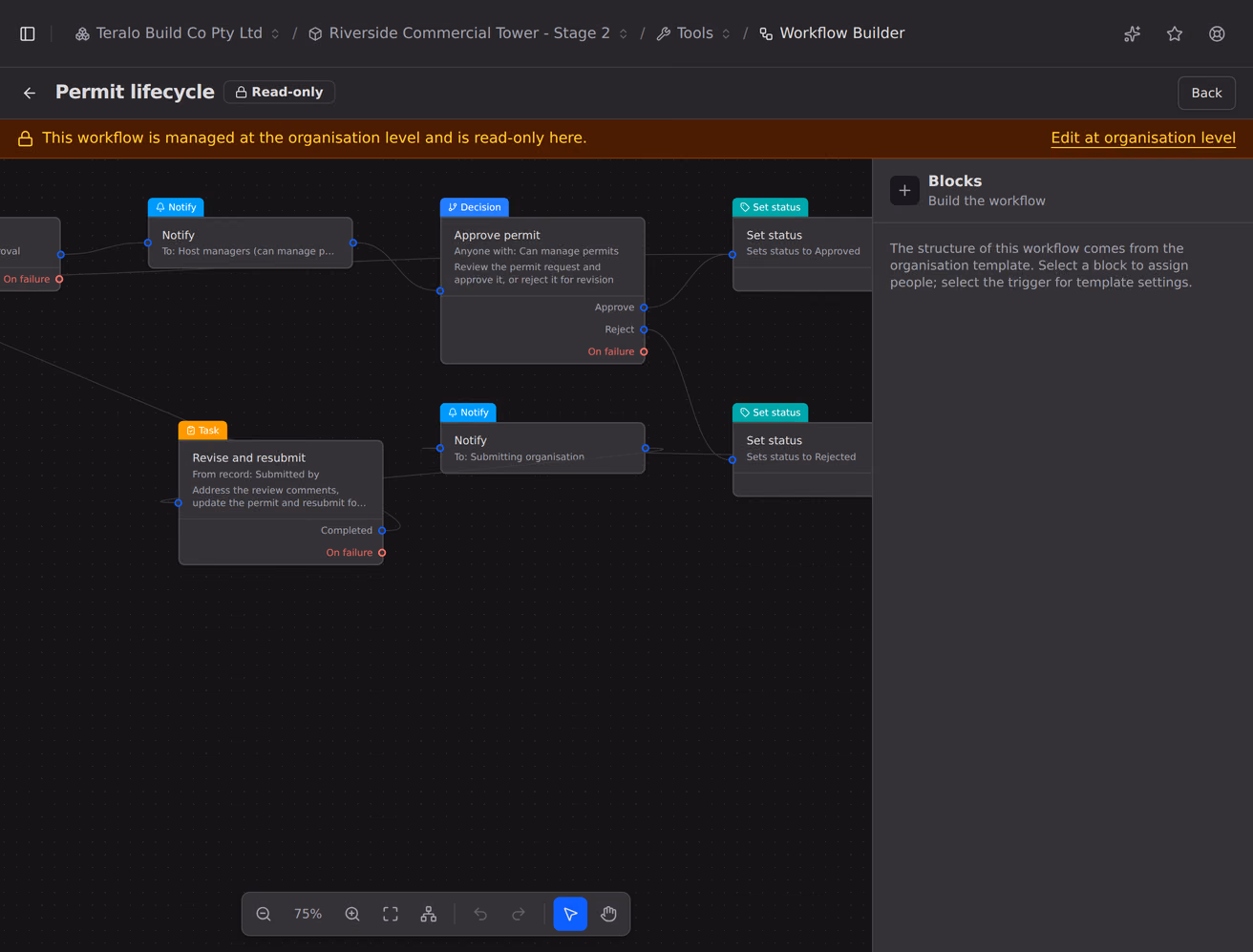Viewport: 1253px width, 952px height.
Task: Click the Approve permit On failure port
Action: 644,352
